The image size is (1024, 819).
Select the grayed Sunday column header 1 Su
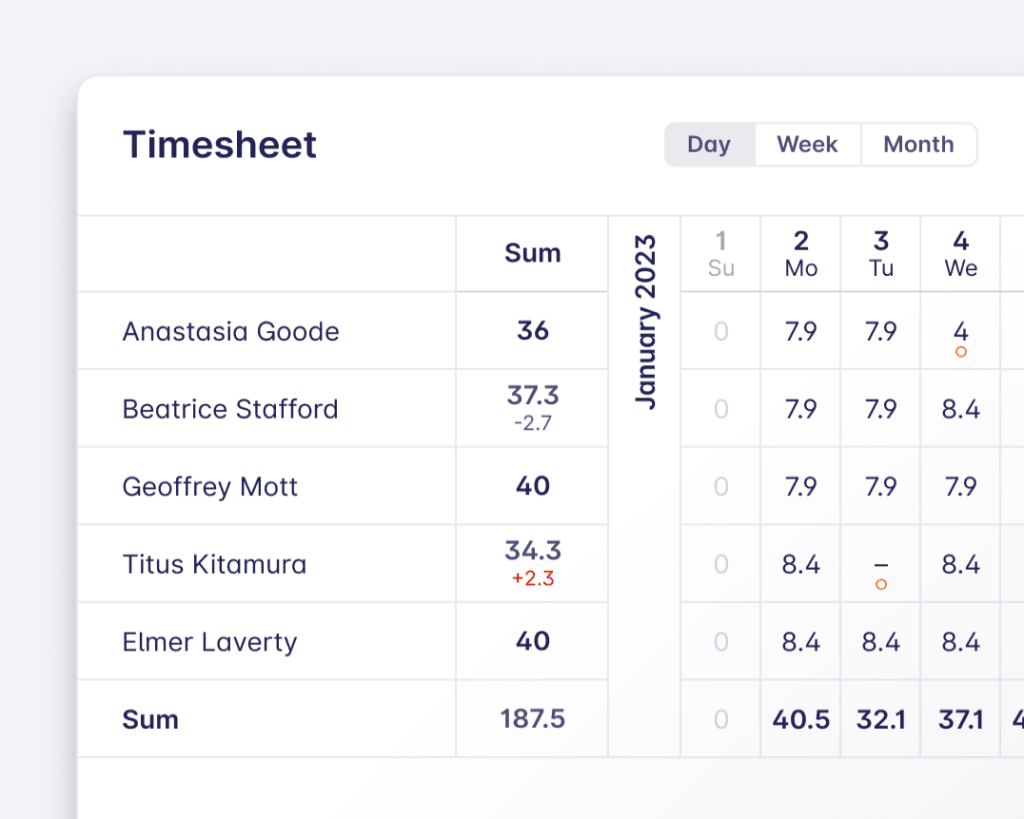[x=720, y=254]
